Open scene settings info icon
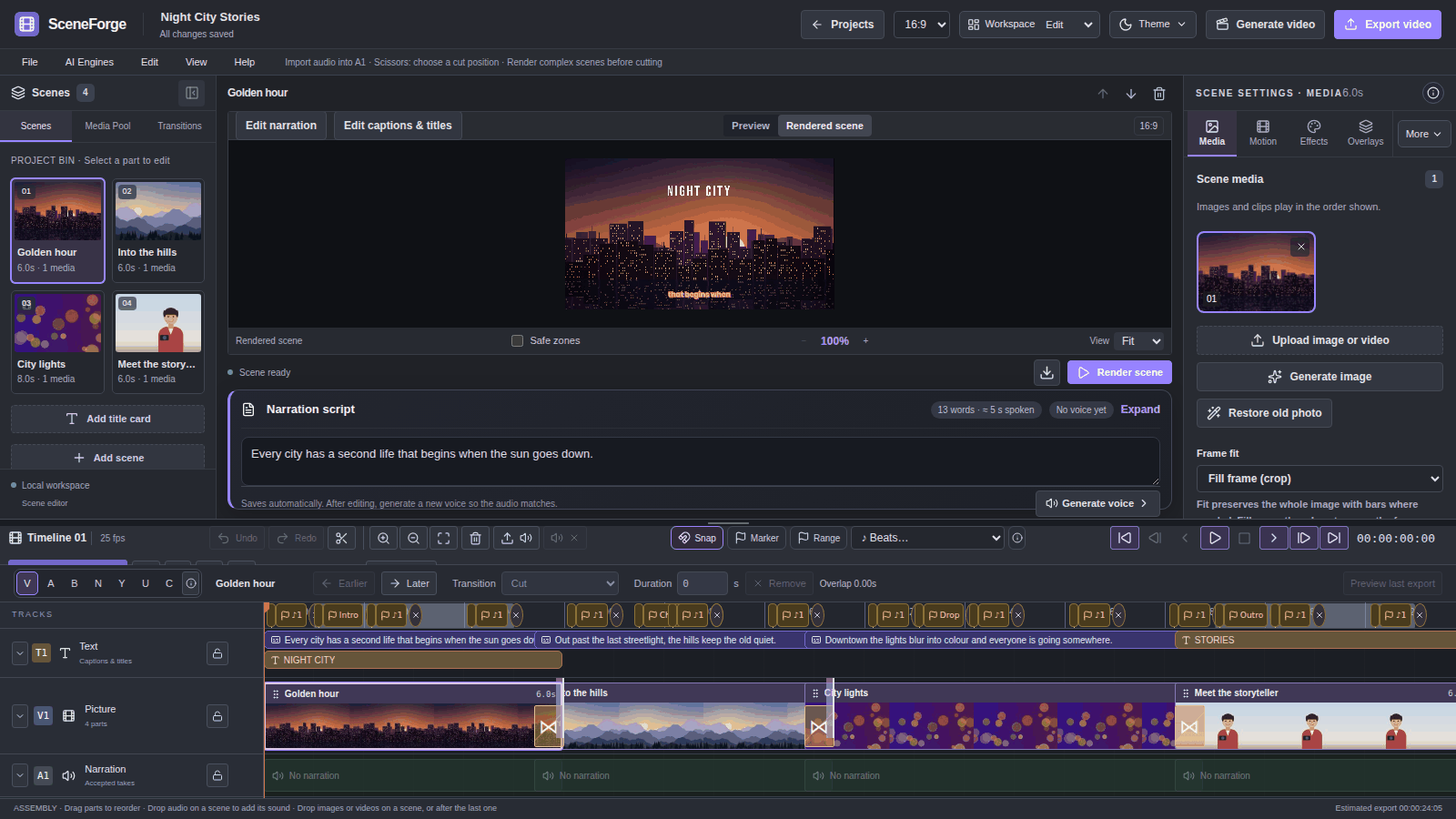 tap(1433, 93)
